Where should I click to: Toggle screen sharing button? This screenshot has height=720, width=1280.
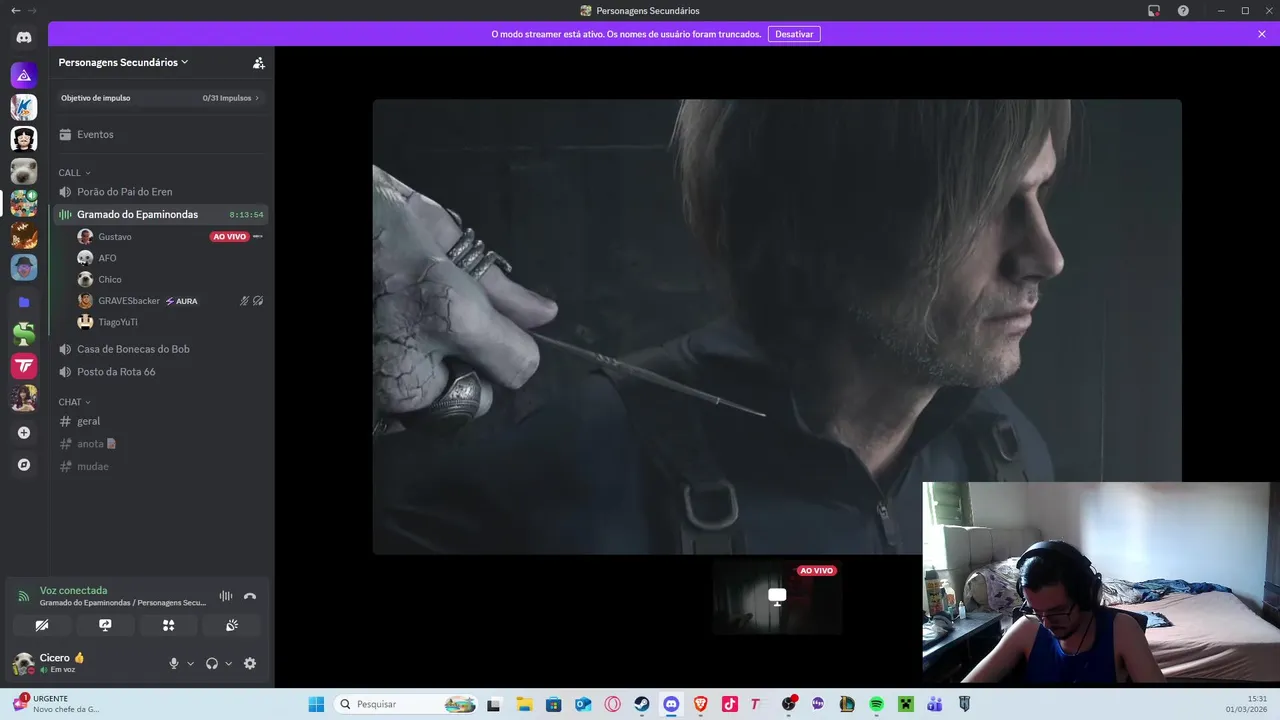[105, 625]
